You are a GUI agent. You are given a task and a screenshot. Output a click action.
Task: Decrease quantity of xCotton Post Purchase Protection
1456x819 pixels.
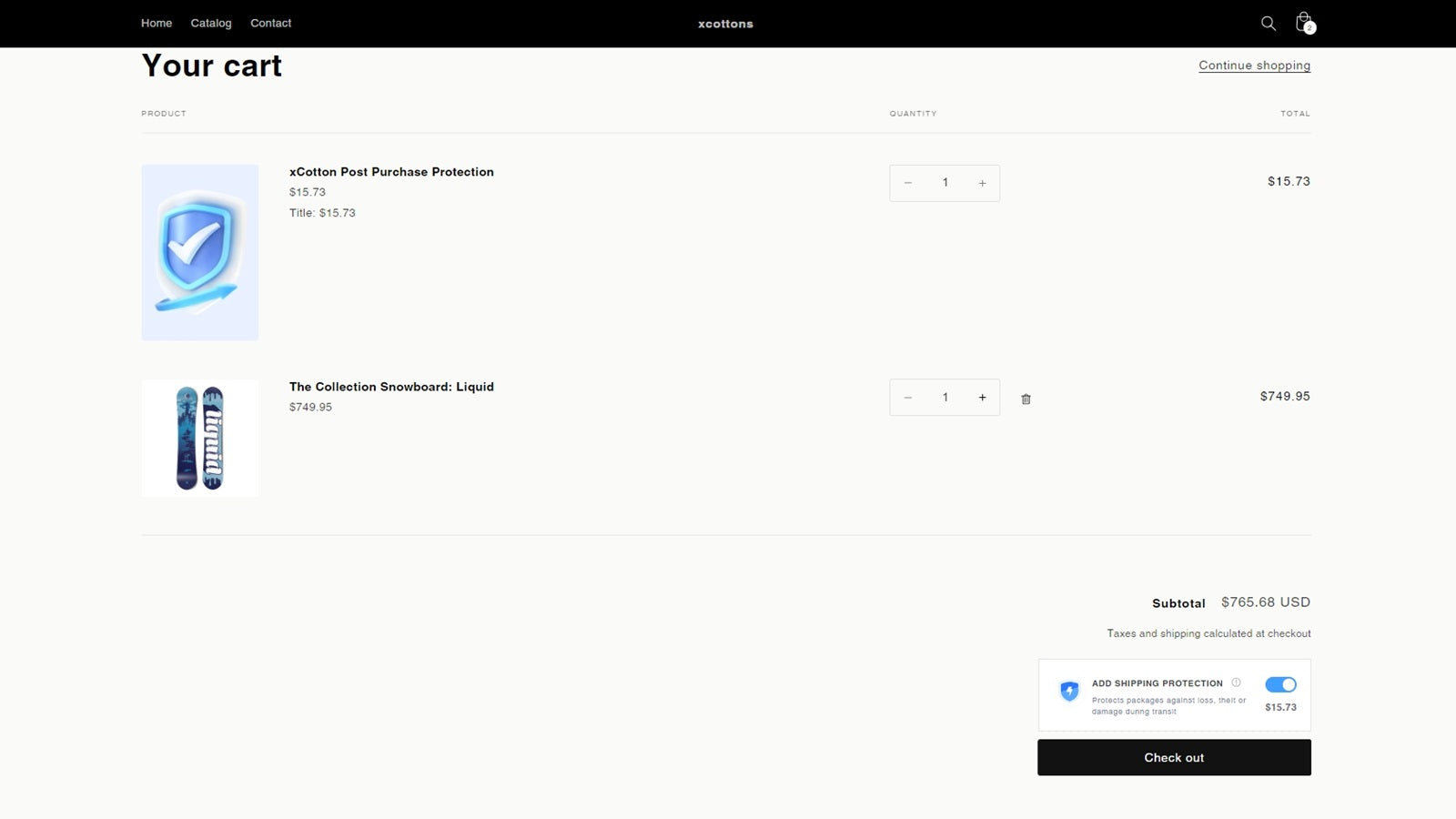tap(907, 183)
